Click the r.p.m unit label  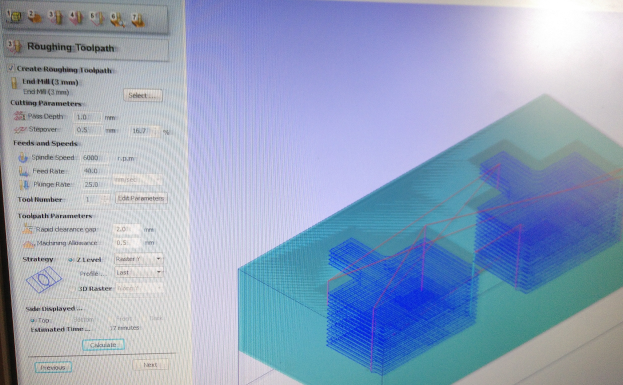tap(126, 158)
